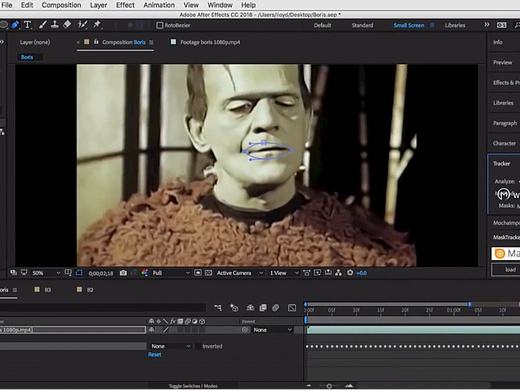Open the Effect menu
520x390 pixels.
125,5
